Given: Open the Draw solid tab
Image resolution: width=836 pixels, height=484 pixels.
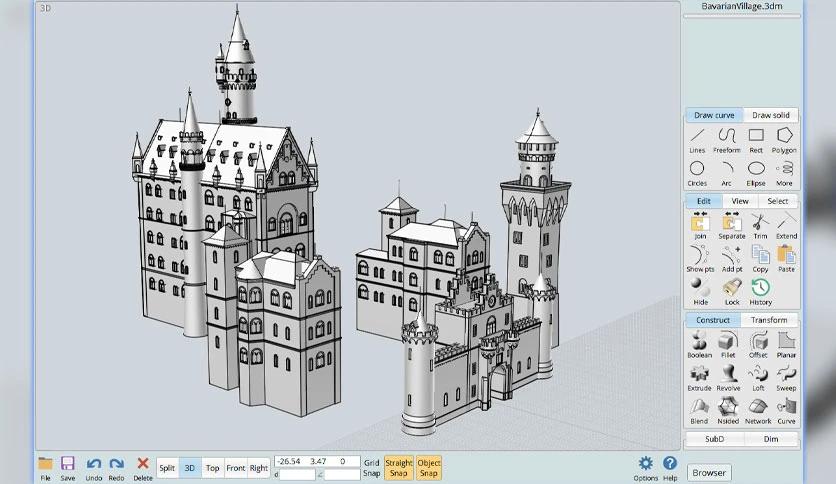Looking at the screenshot, I should (770, 115).
